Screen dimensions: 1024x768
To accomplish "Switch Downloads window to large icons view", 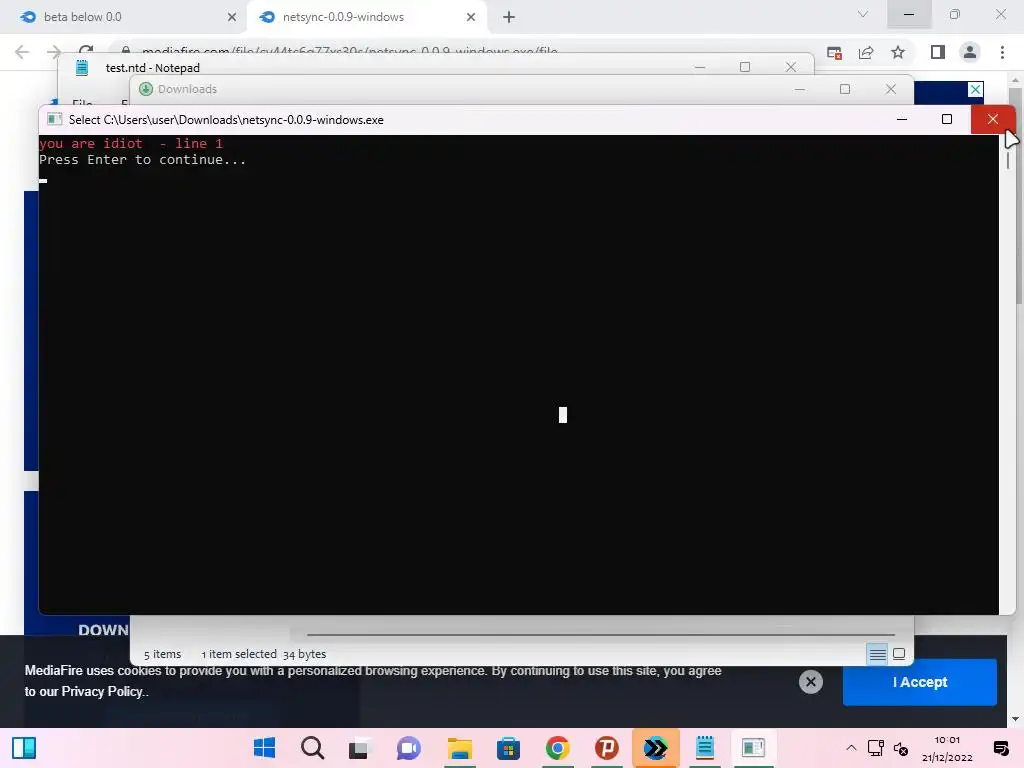I will pyautogui.click(x=899, y=654).
